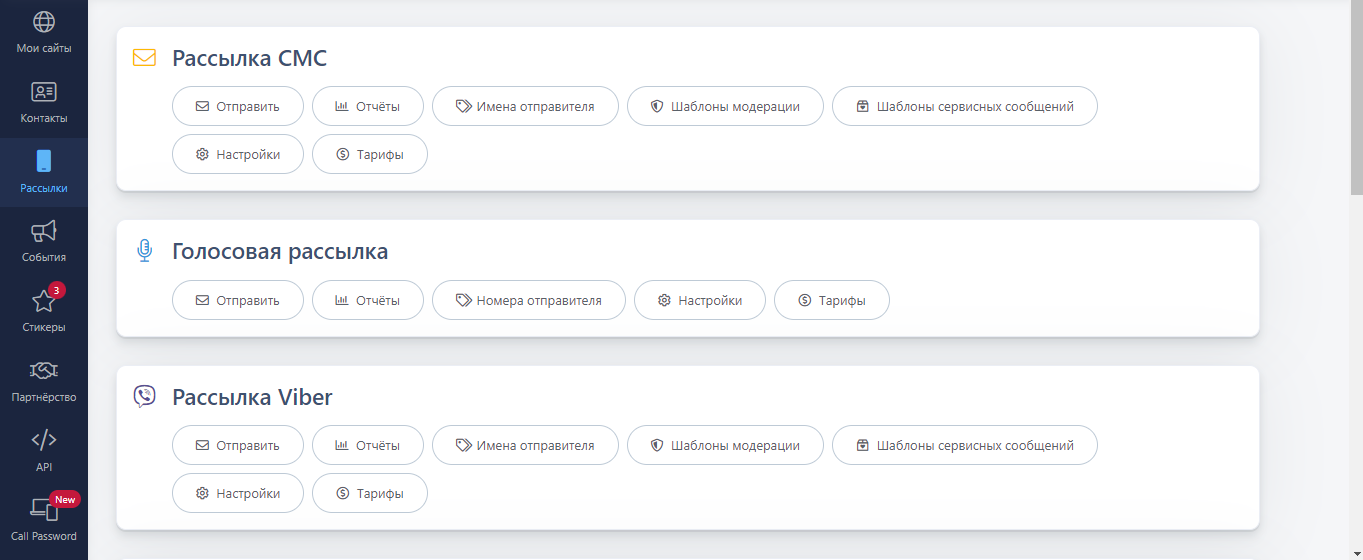Click the Viber logo icon beside Рассылка Viber
The image size is (1363, 560).
coord(145,397)
